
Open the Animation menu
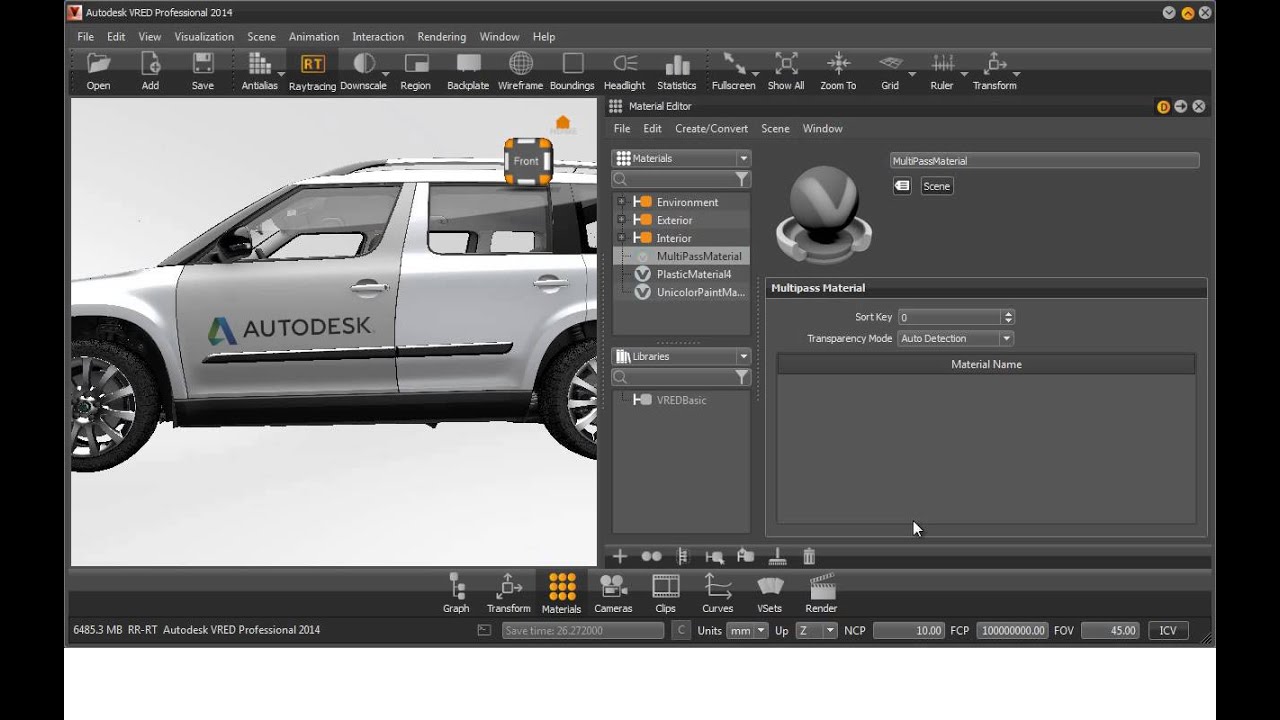point(314,37)
